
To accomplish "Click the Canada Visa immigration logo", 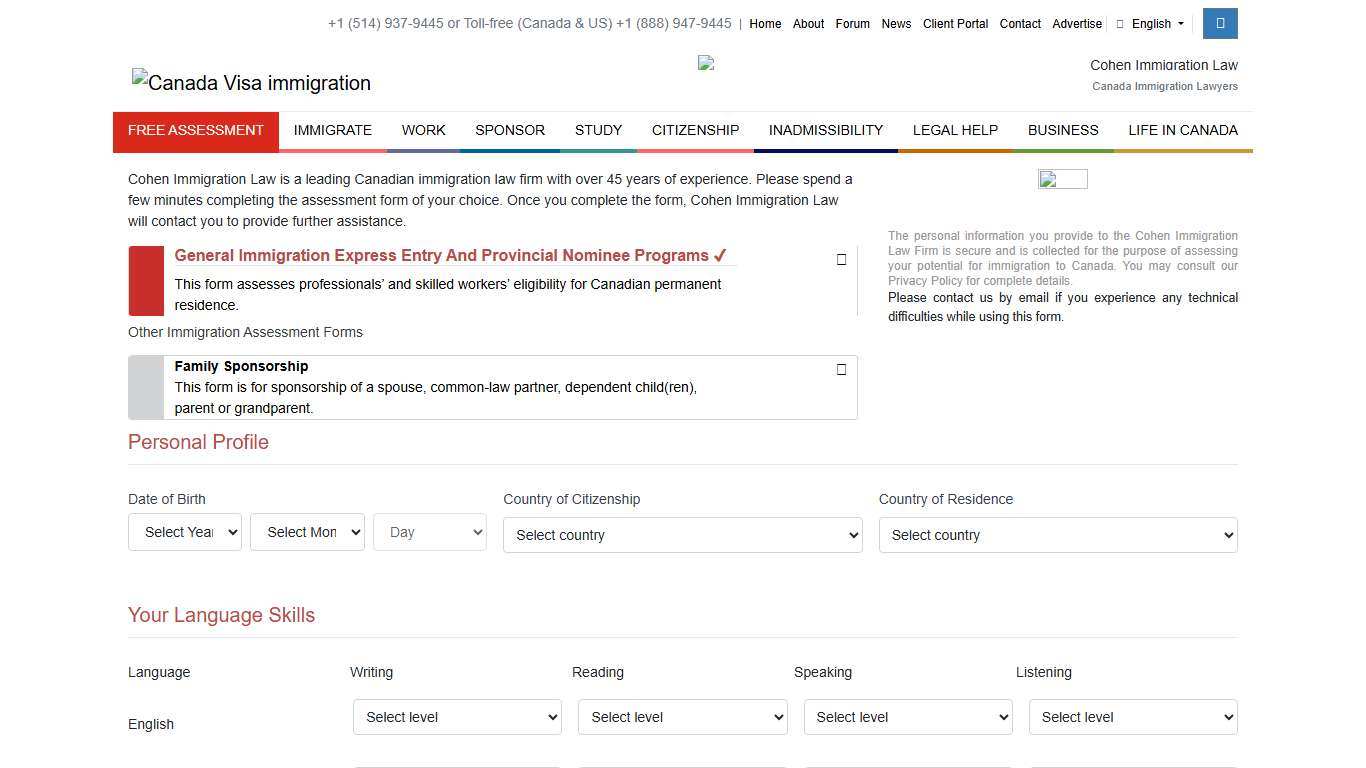I will (250, 83).
